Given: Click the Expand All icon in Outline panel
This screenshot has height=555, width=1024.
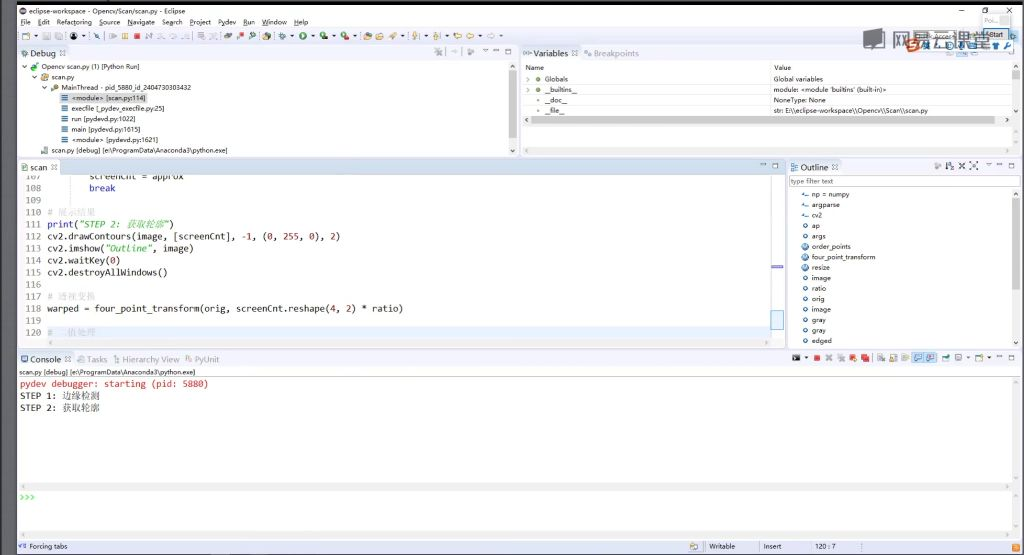Looking at the screenshot, I should pos(974,166).
